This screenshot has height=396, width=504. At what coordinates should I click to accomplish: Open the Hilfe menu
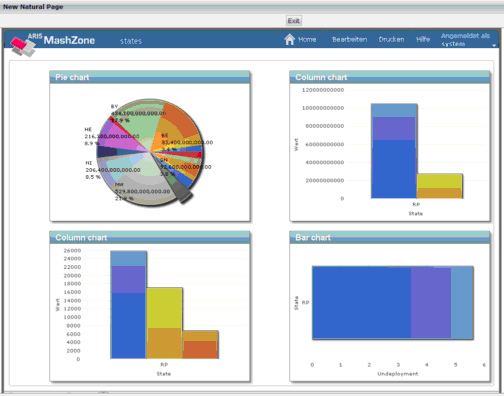click(x=423, y=39)
